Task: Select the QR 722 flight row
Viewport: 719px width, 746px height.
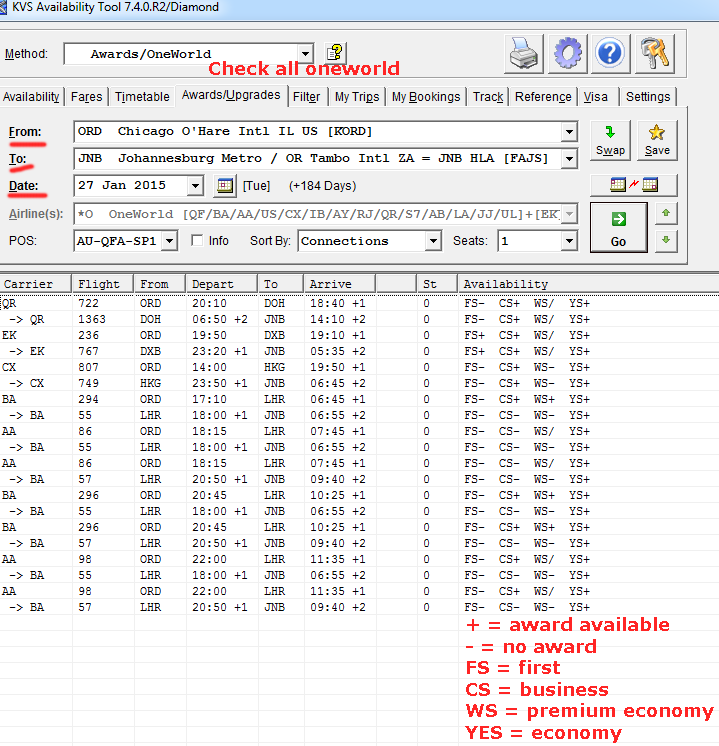Action: [359, 303]
